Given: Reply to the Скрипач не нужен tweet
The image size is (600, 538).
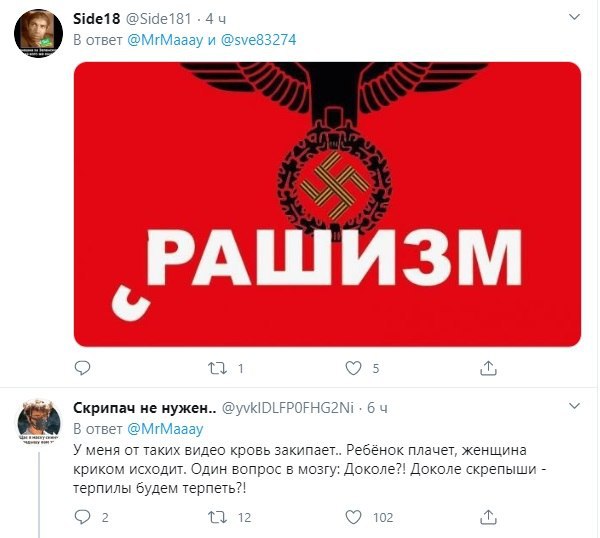Looking at the screenshot, I should tap(82, 517).
